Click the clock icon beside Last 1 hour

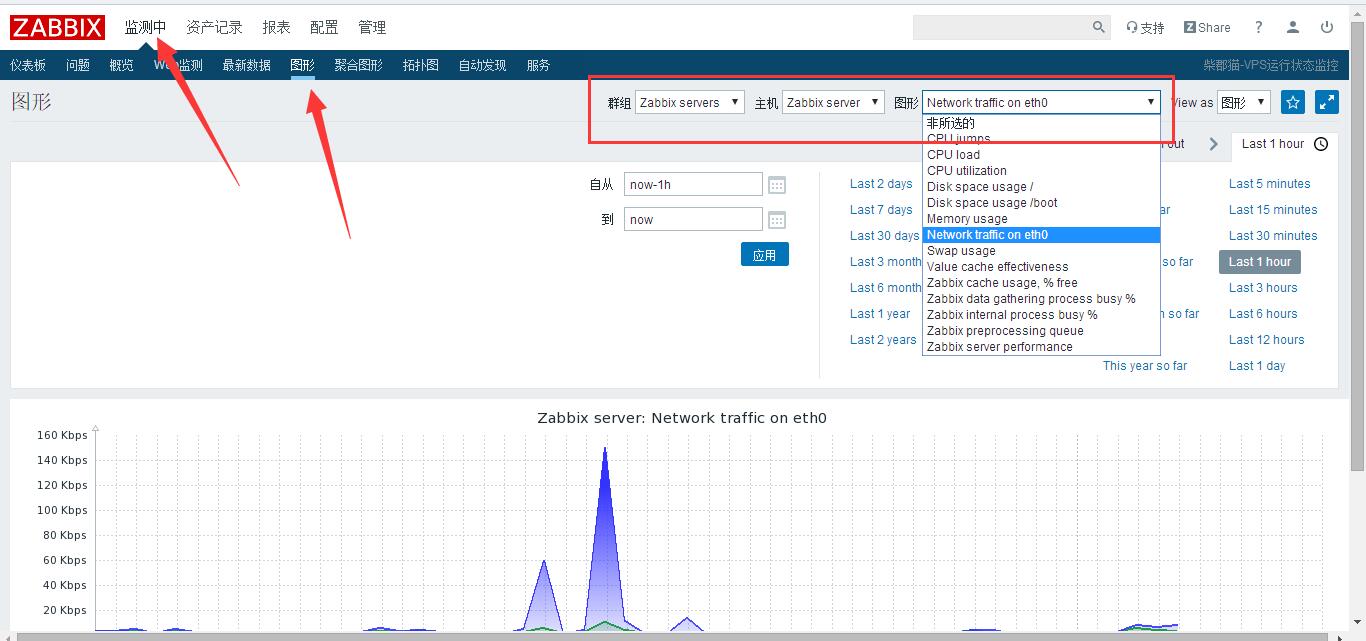tap(1321, 144)
